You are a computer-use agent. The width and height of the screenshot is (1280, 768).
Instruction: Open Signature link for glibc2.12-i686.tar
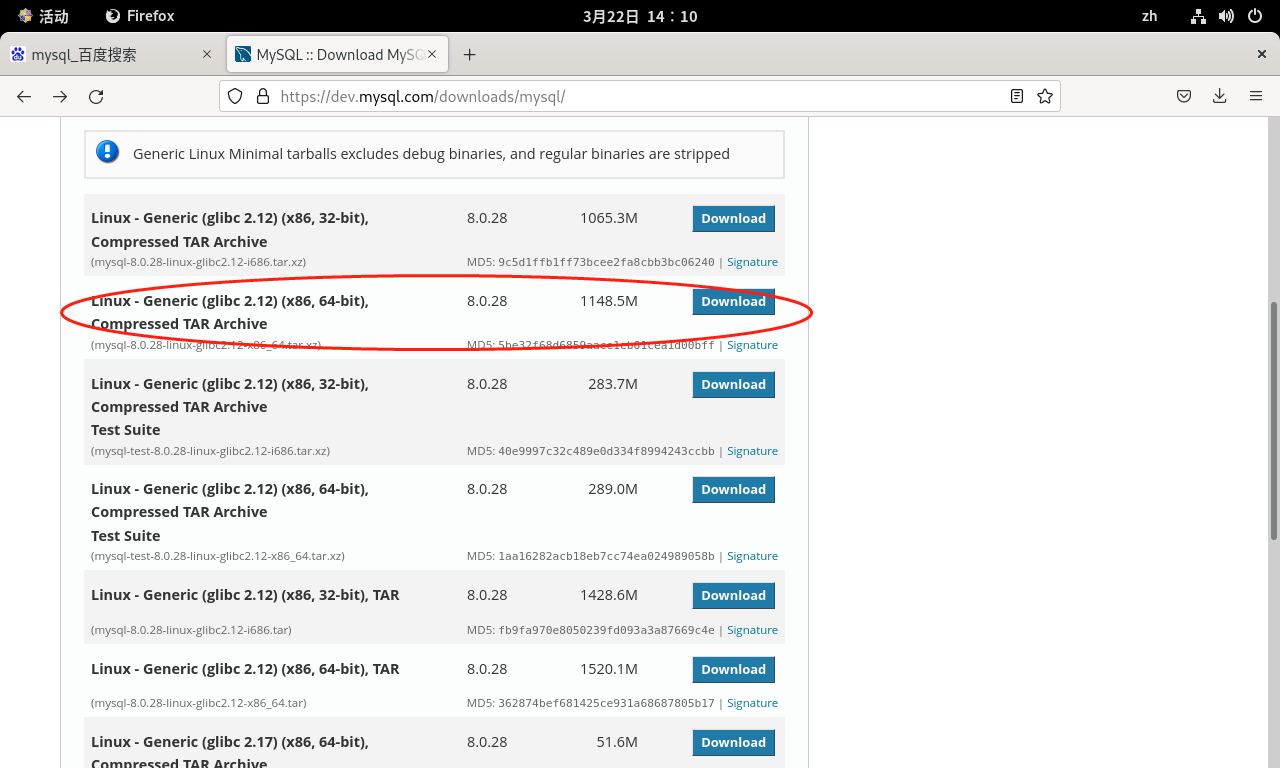click(x=752, y=630)
